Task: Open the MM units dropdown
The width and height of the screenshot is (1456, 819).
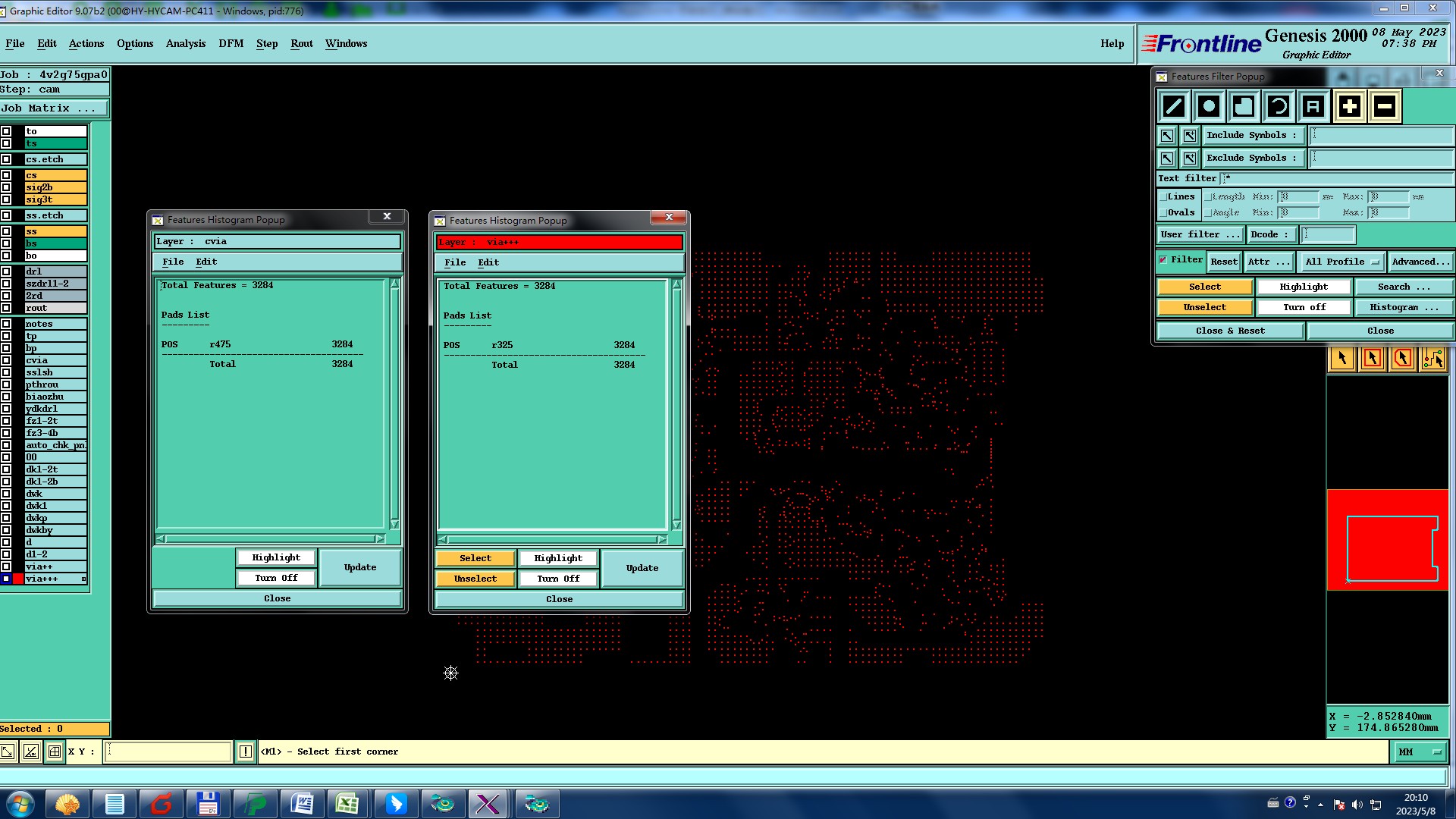Action: click(1420, 752)
